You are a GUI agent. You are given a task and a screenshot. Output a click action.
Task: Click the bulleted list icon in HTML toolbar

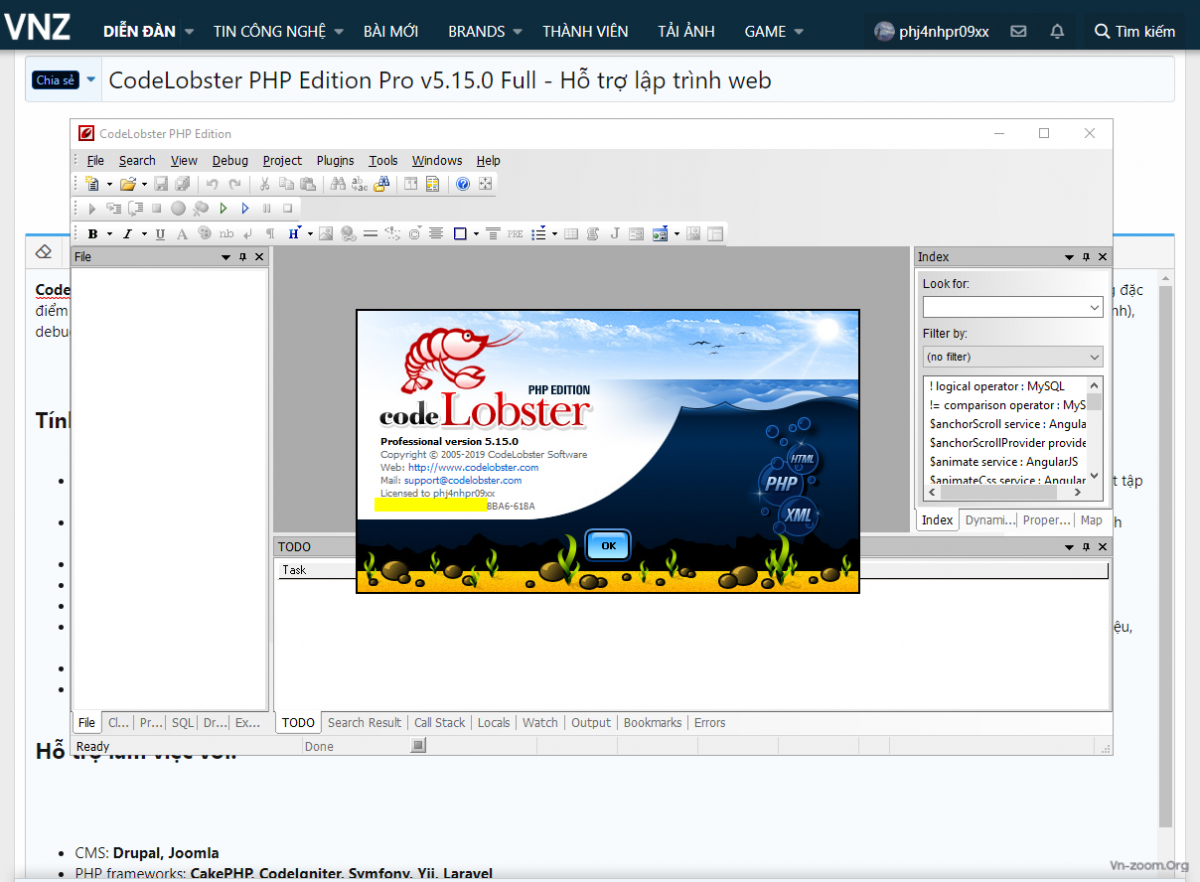click(539, 234)
